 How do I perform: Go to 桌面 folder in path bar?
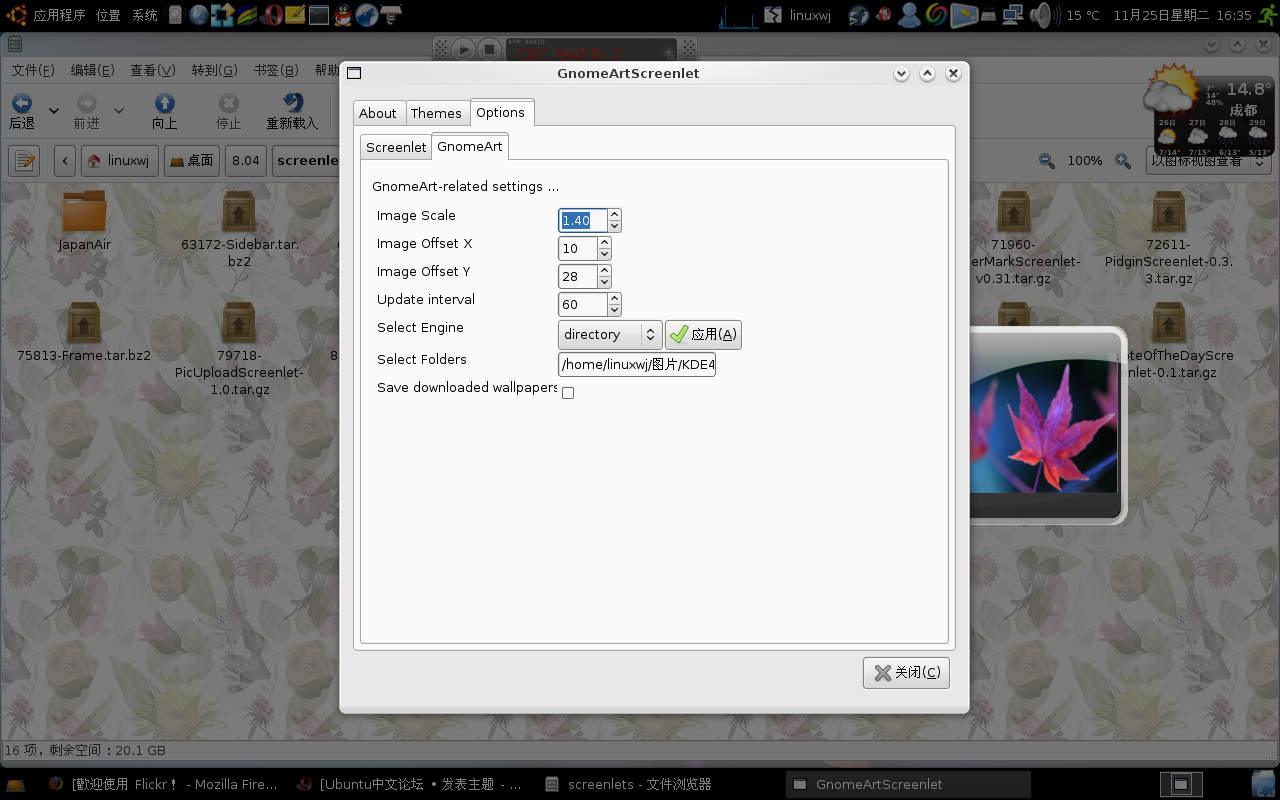191,160
